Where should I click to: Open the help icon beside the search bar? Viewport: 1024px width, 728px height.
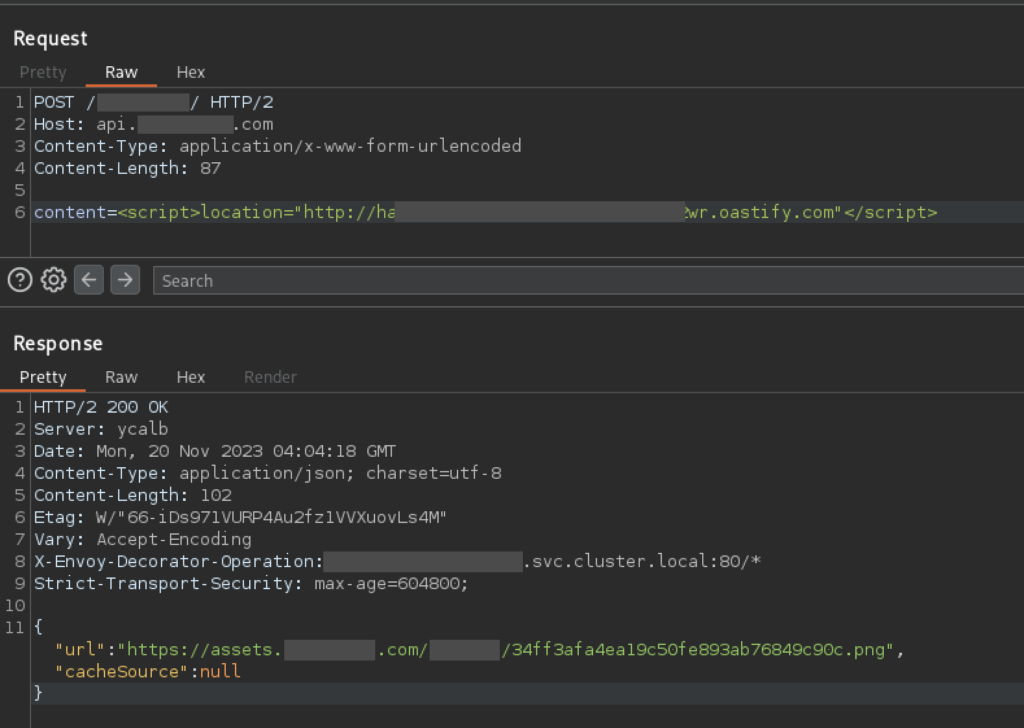20,280
